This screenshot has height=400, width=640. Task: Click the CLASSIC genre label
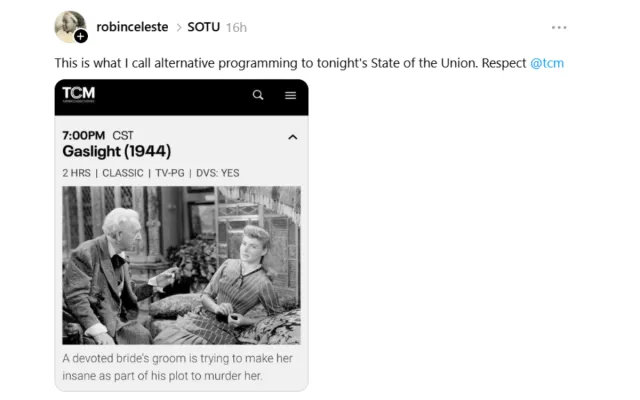122,173
